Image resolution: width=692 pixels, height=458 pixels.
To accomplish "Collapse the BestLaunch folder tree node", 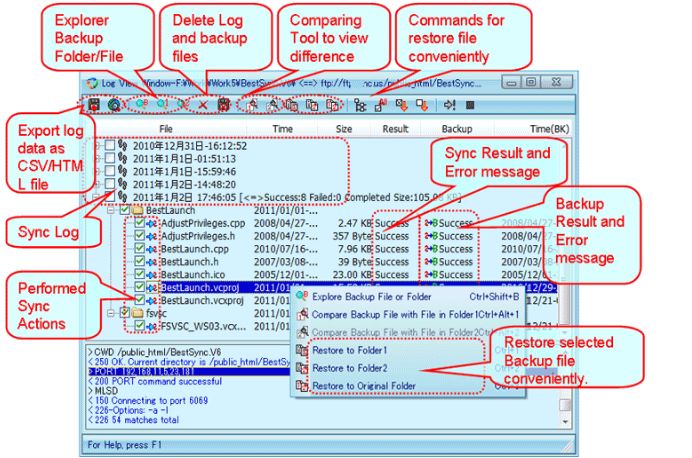I will [x=111, y=211].
